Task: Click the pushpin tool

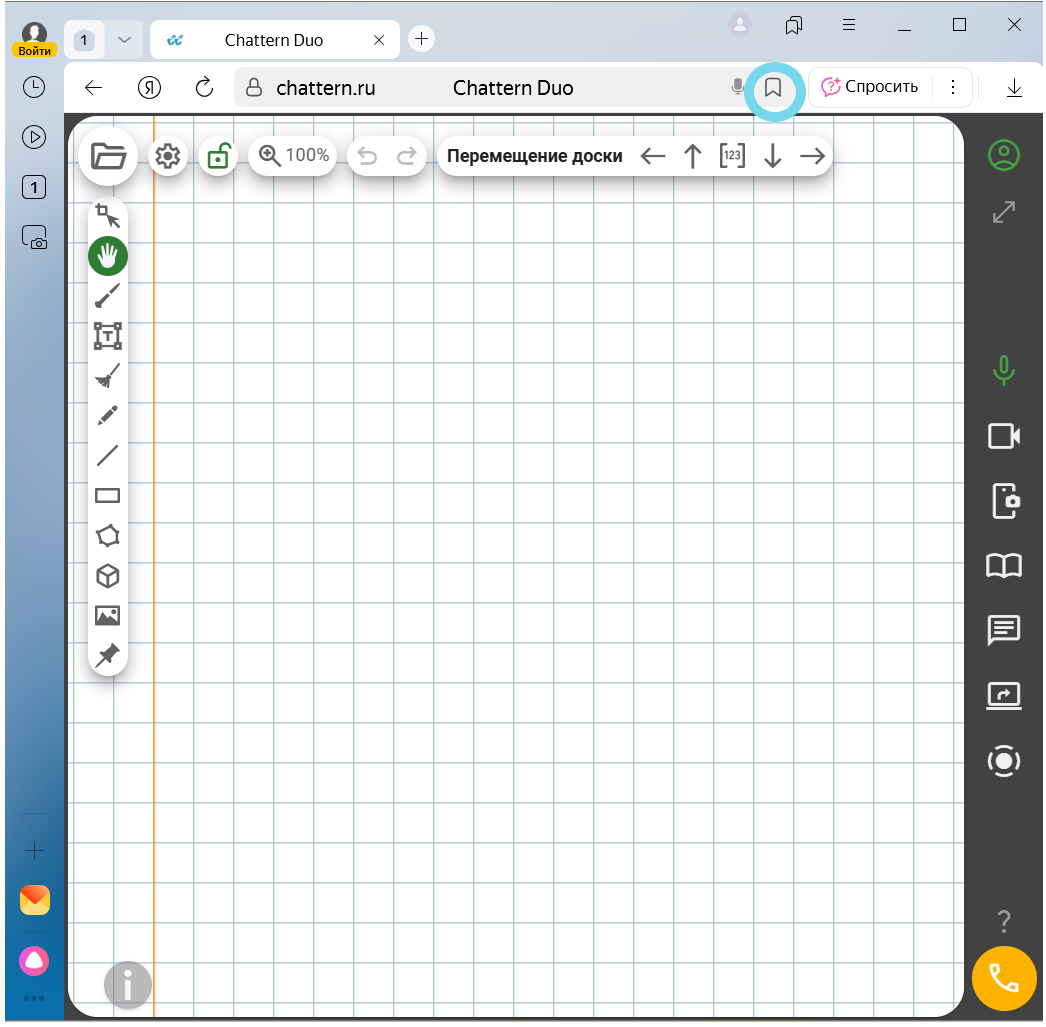Action: click(x=107, y=655)
